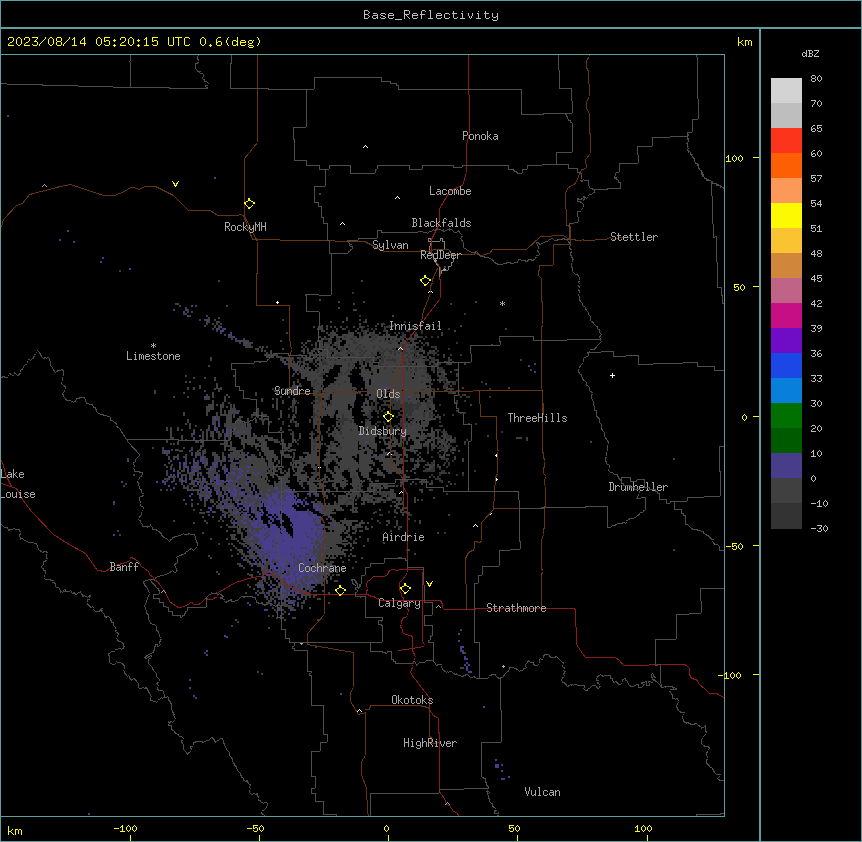
Task: Click the ThreeHills label
Action: (x=537, y=418)
